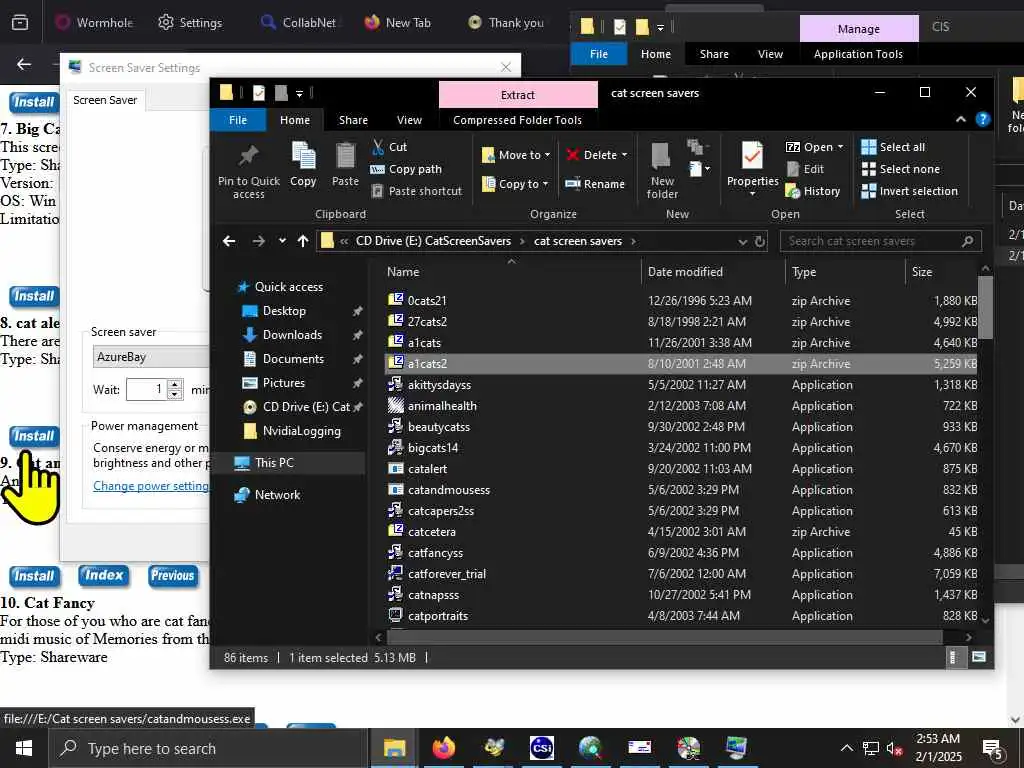Viewport: 1024px width, 768px height.
Task: Click Change power settings link
Action: tap(151, 485)
